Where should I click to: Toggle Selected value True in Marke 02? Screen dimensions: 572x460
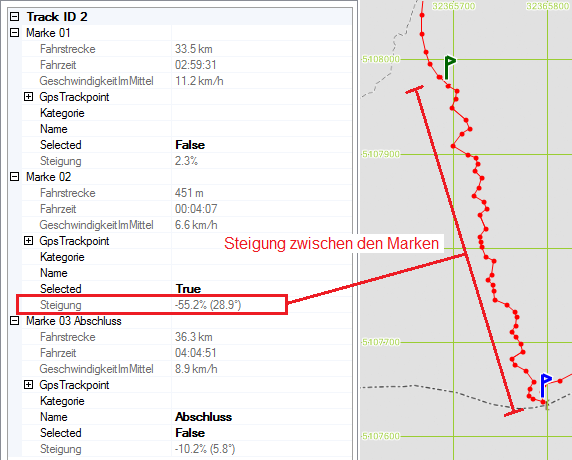point(188,289)
